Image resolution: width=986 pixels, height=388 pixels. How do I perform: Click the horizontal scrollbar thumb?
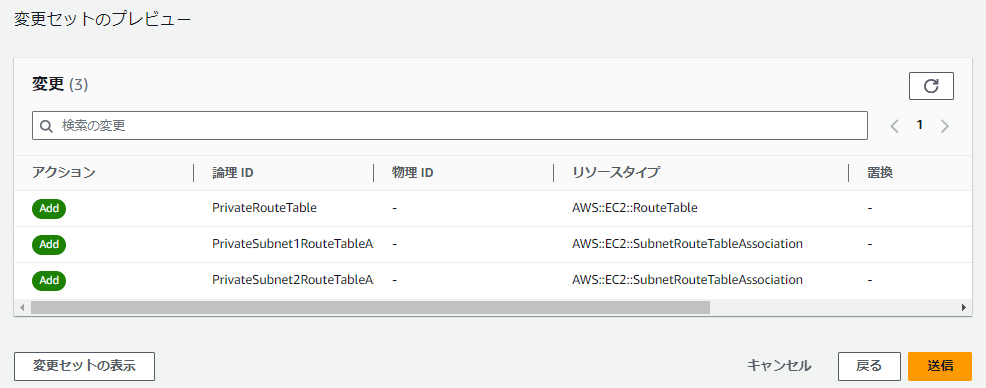coord(370,308)
